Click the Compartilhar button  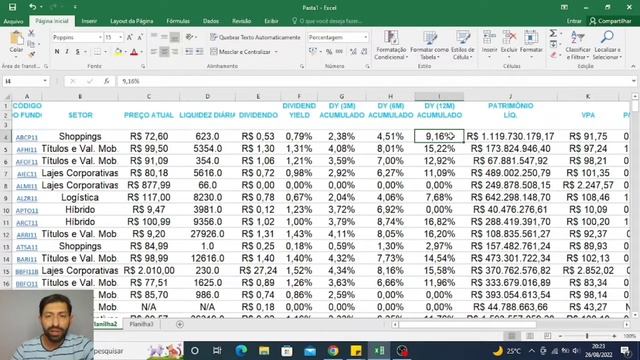[611, 21]
